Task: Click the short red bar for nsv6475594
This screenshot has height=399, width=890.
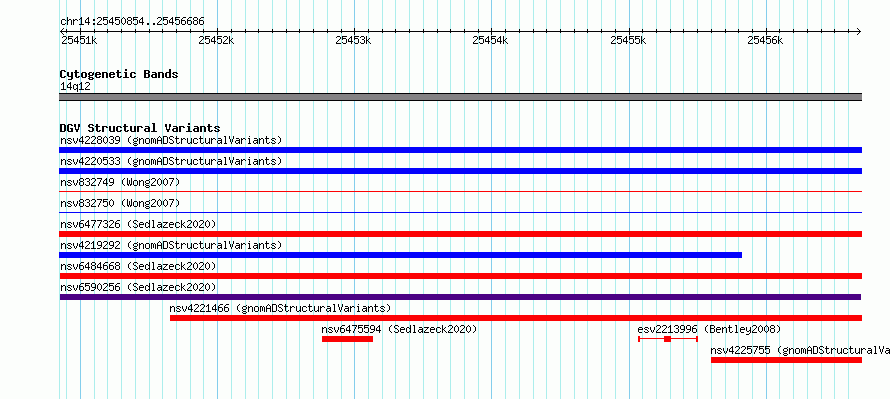Action: coord(347,339)
